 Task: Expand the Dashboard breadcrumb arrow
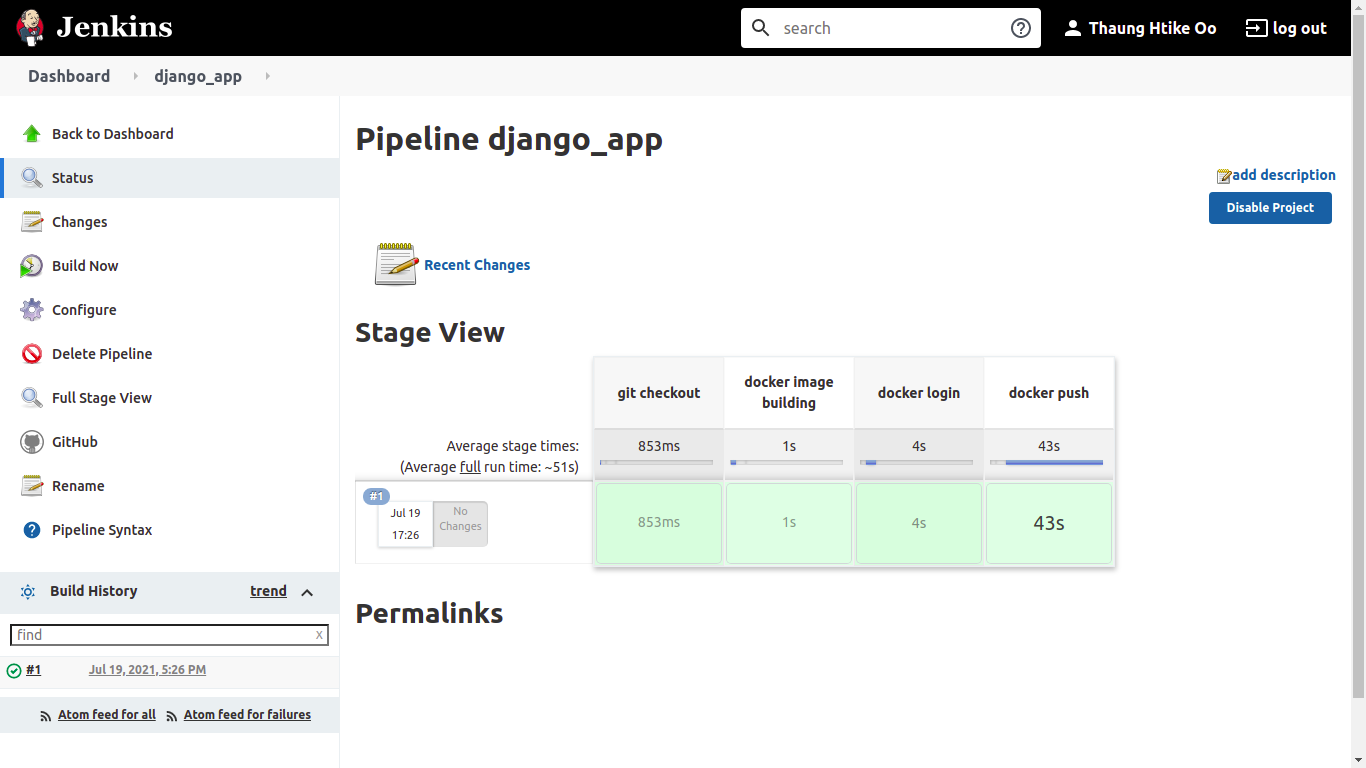click(x=135, y=76)
